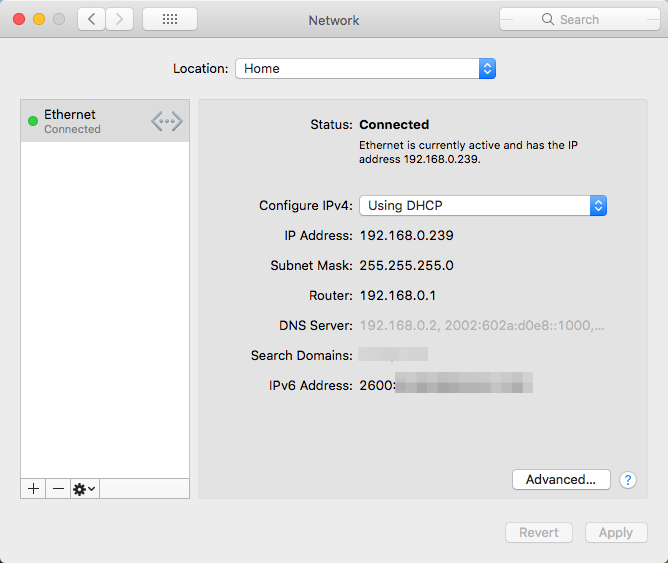The width and height of the screenshot is (668, 563).
Task: Open the help question mark button
Action: point(628,480)
